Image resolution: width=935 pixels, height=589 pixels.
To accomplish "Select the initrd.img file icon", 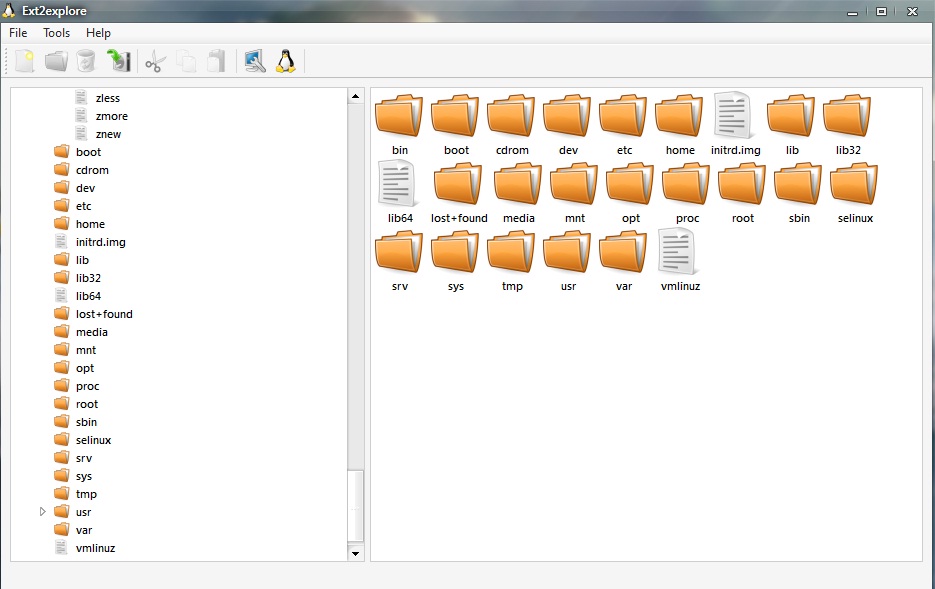I will 735,115.
